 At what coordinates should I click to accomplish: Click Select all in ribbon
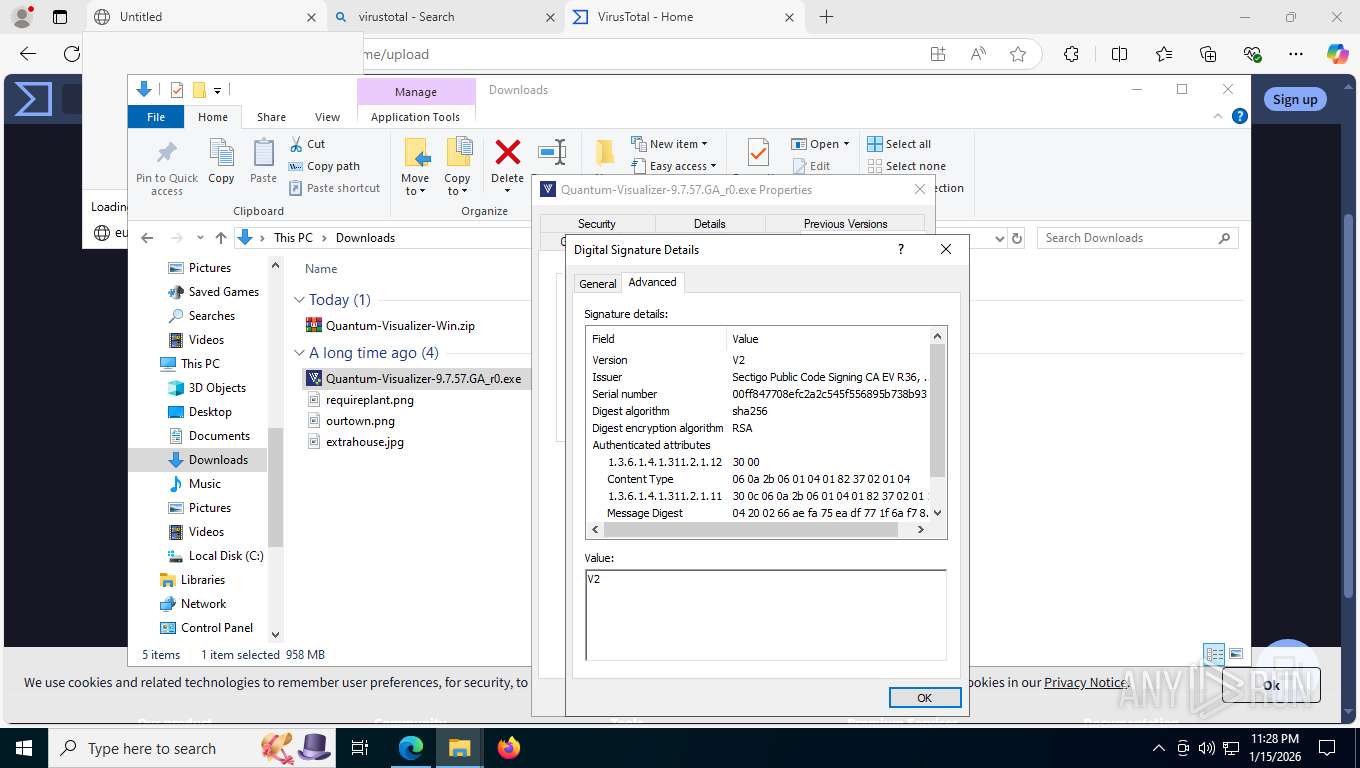click(x=899, y=144)
